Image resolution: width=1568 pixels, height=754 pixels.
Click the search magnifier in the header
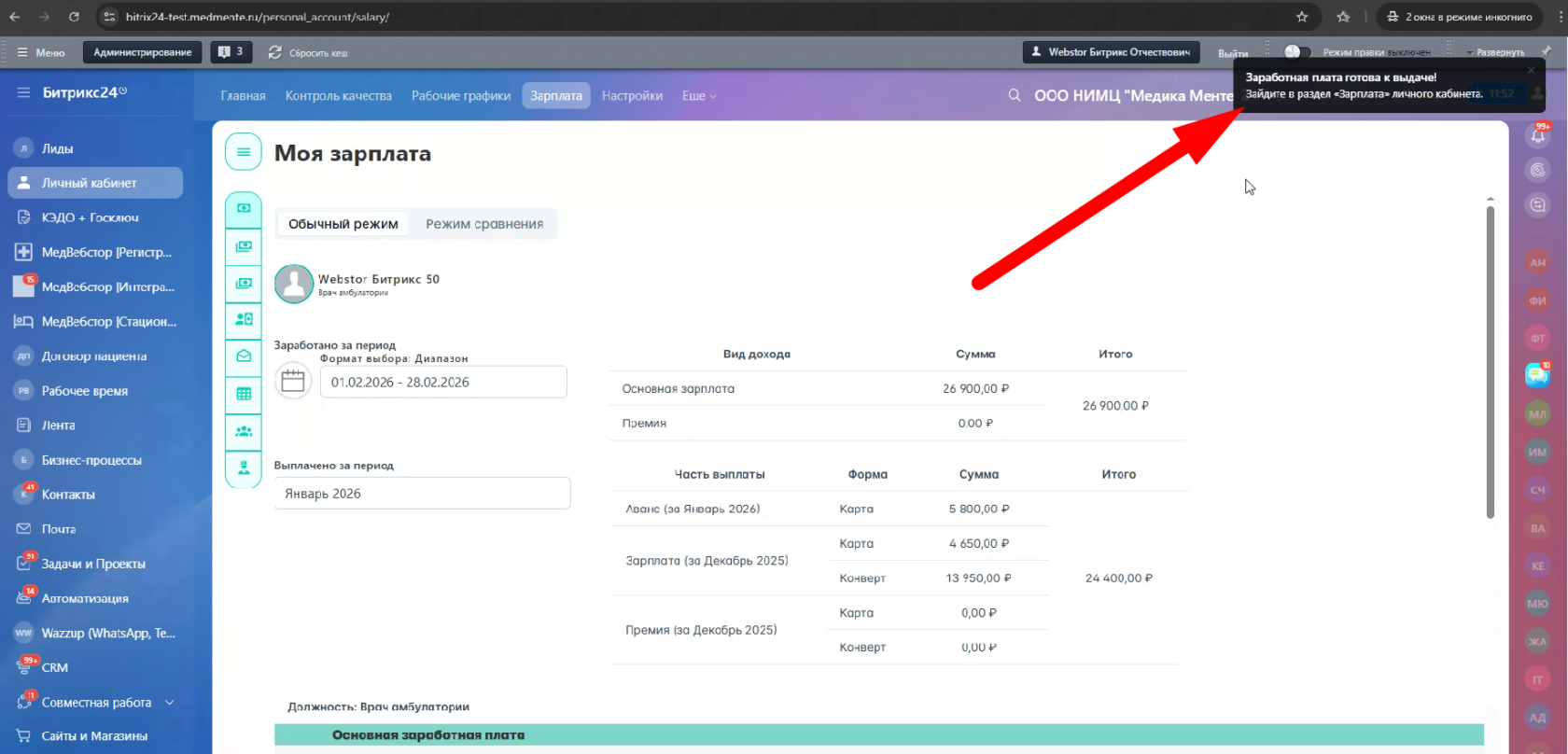(x=1014, y=95)
